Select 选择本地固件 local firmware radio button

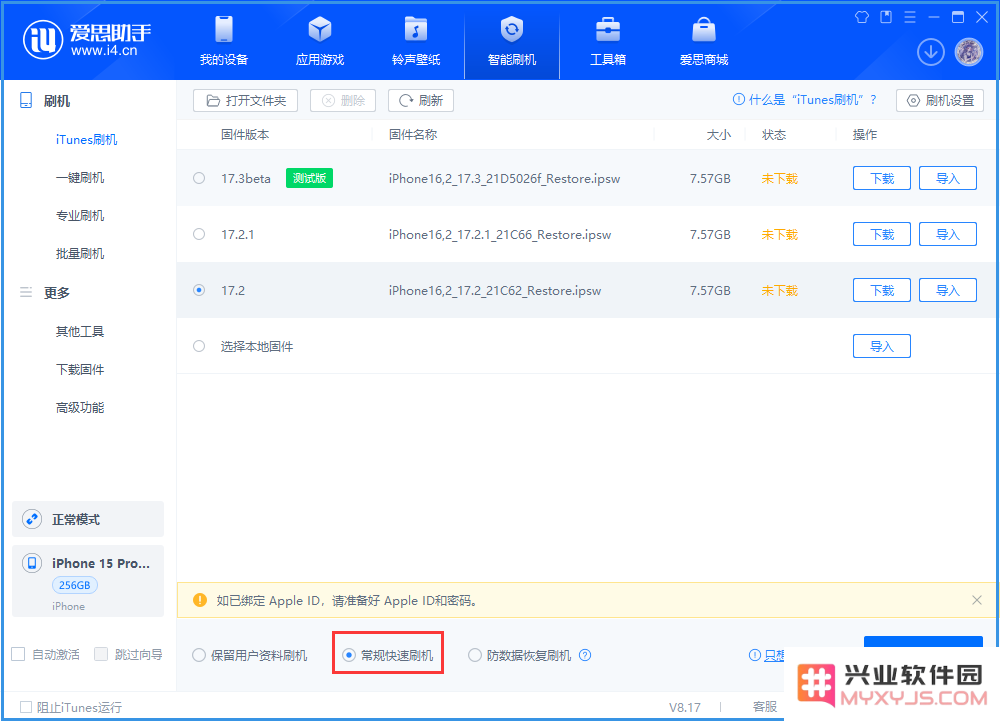click(x=199, y=346)
